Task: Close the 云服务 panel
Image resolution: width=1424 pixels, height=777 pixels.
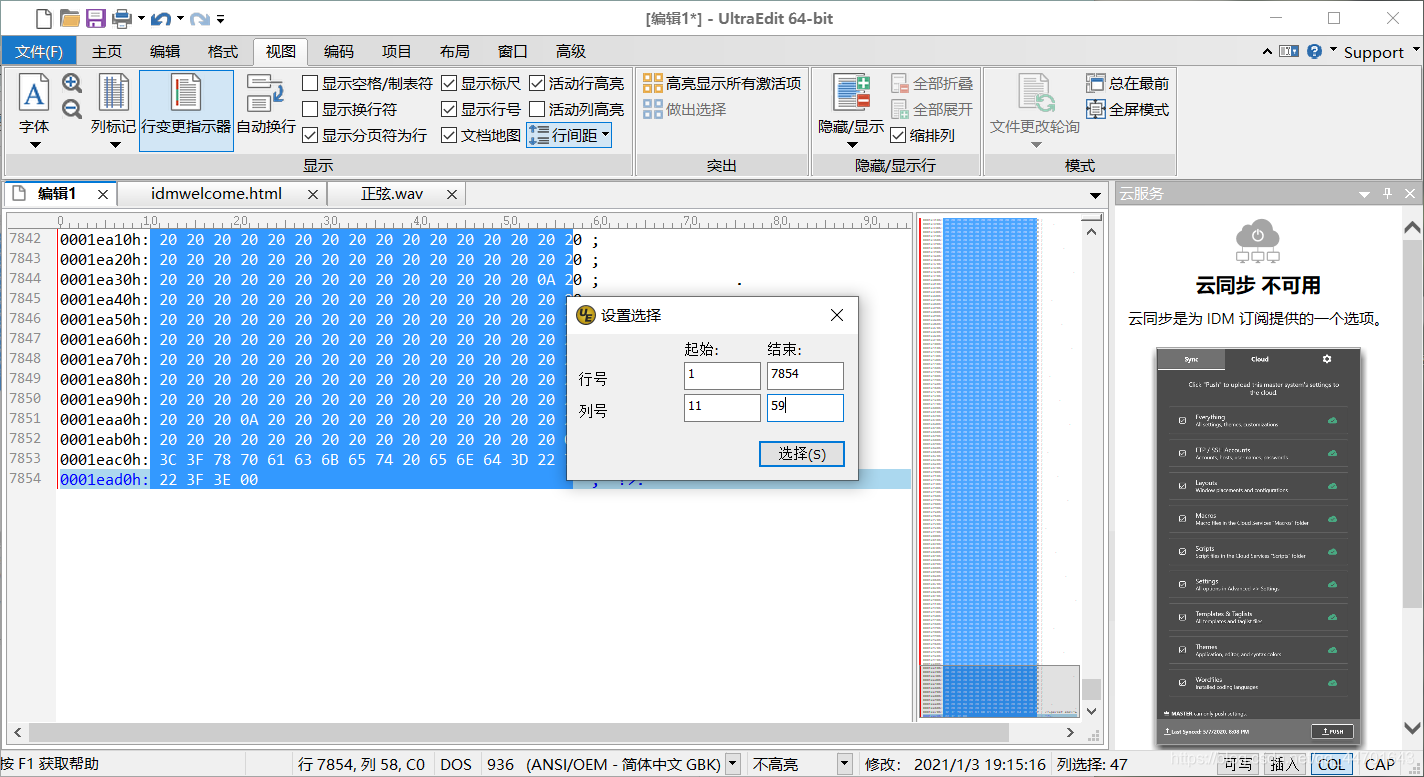Action: click(1410, 193)
